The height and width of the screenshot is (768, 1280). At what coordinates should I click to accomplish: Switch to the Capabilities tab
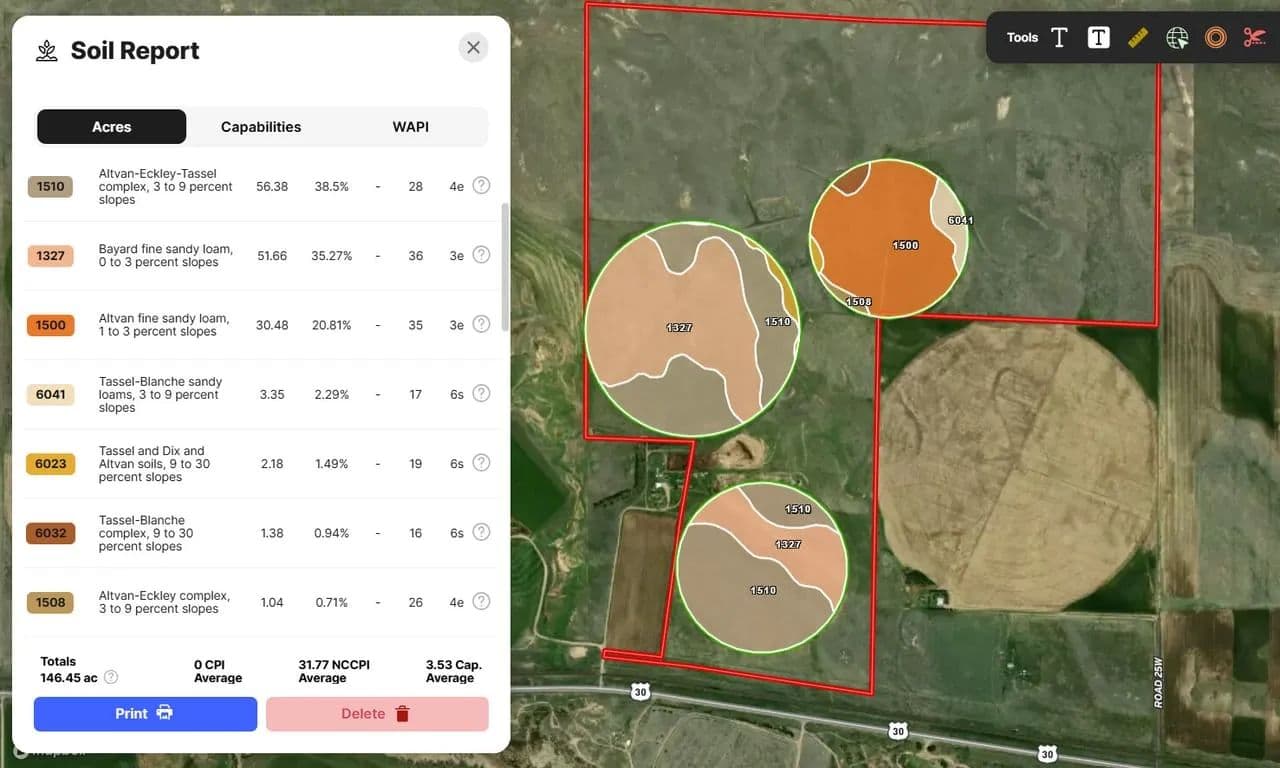[261, 127]
